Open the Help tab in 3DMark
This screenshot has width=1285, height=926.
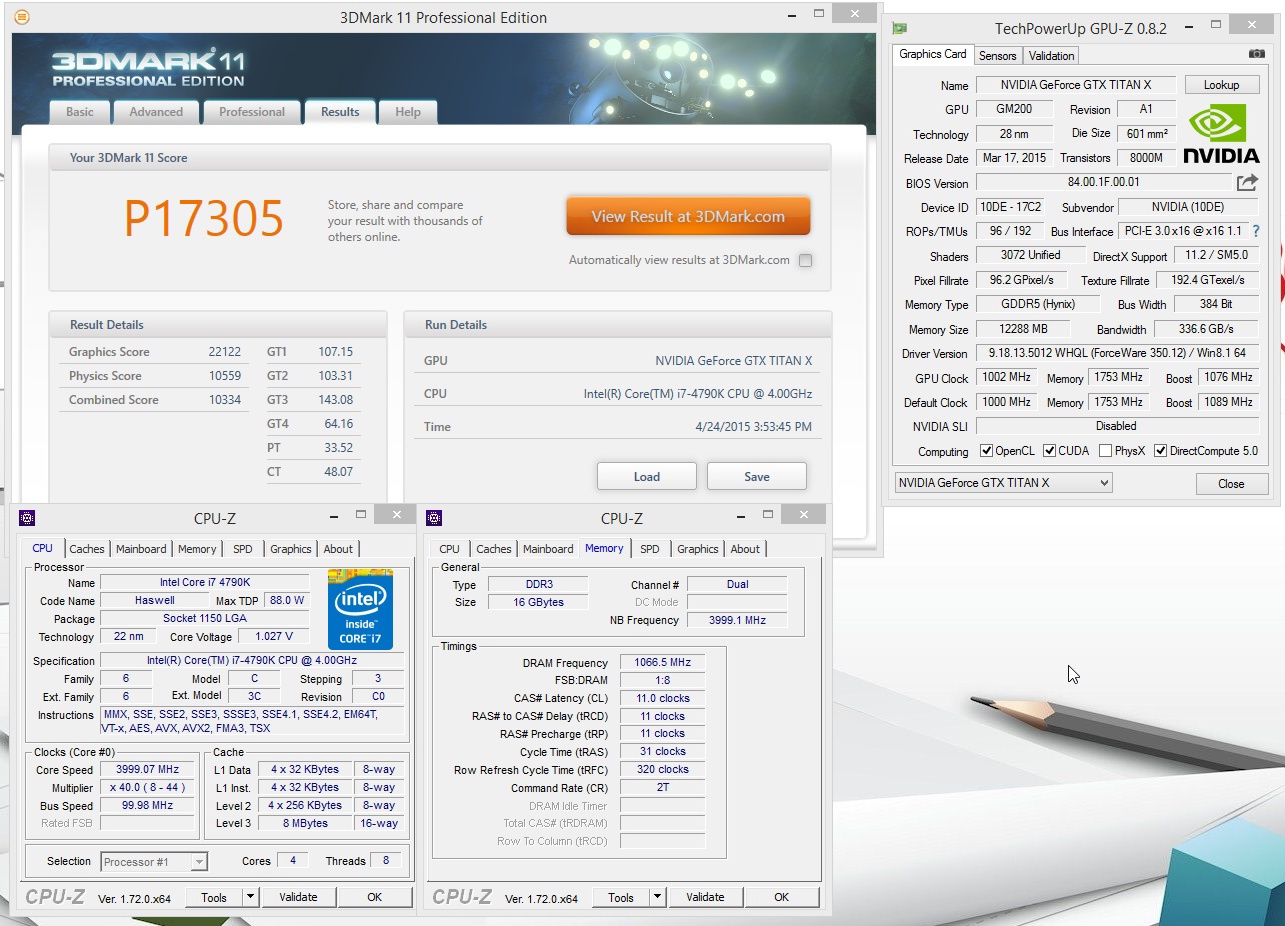pyautogui.click(x=408, y=112)
